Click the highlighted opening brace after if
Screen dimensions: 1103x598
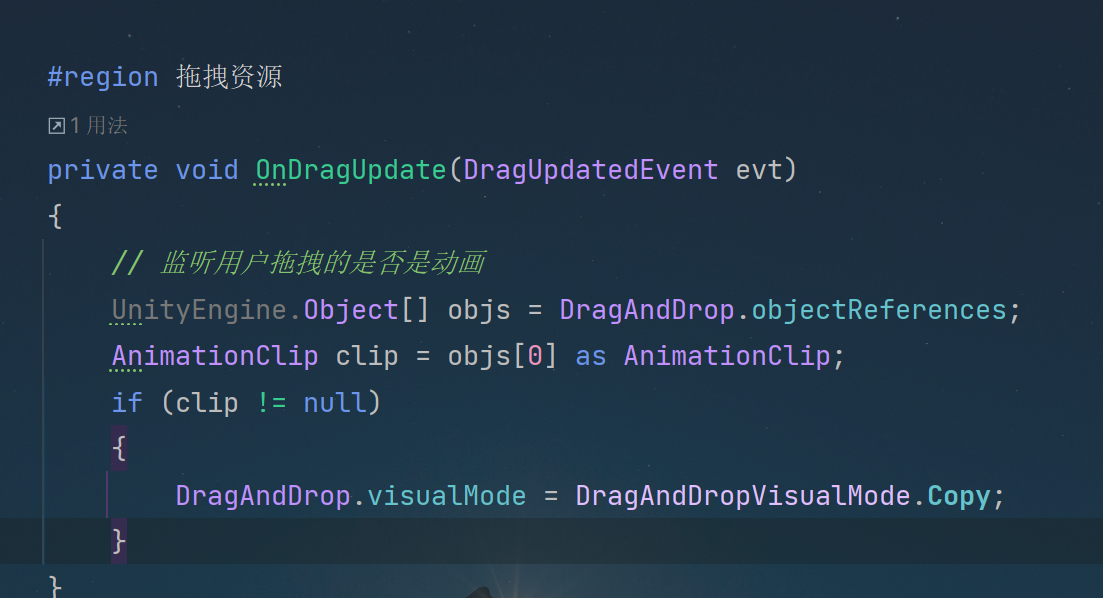pyautogui.click(x=119, y=448)
